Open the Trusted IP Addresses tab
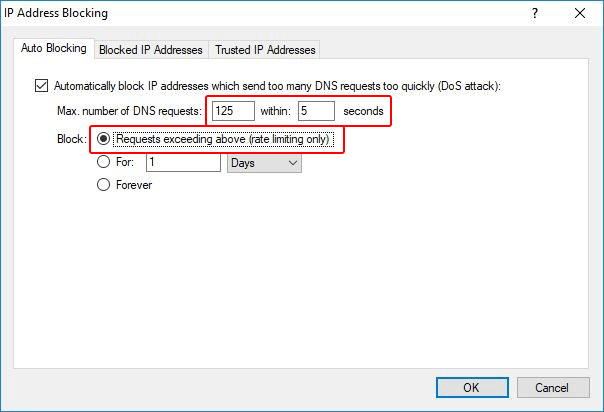 tap(265, 50)
